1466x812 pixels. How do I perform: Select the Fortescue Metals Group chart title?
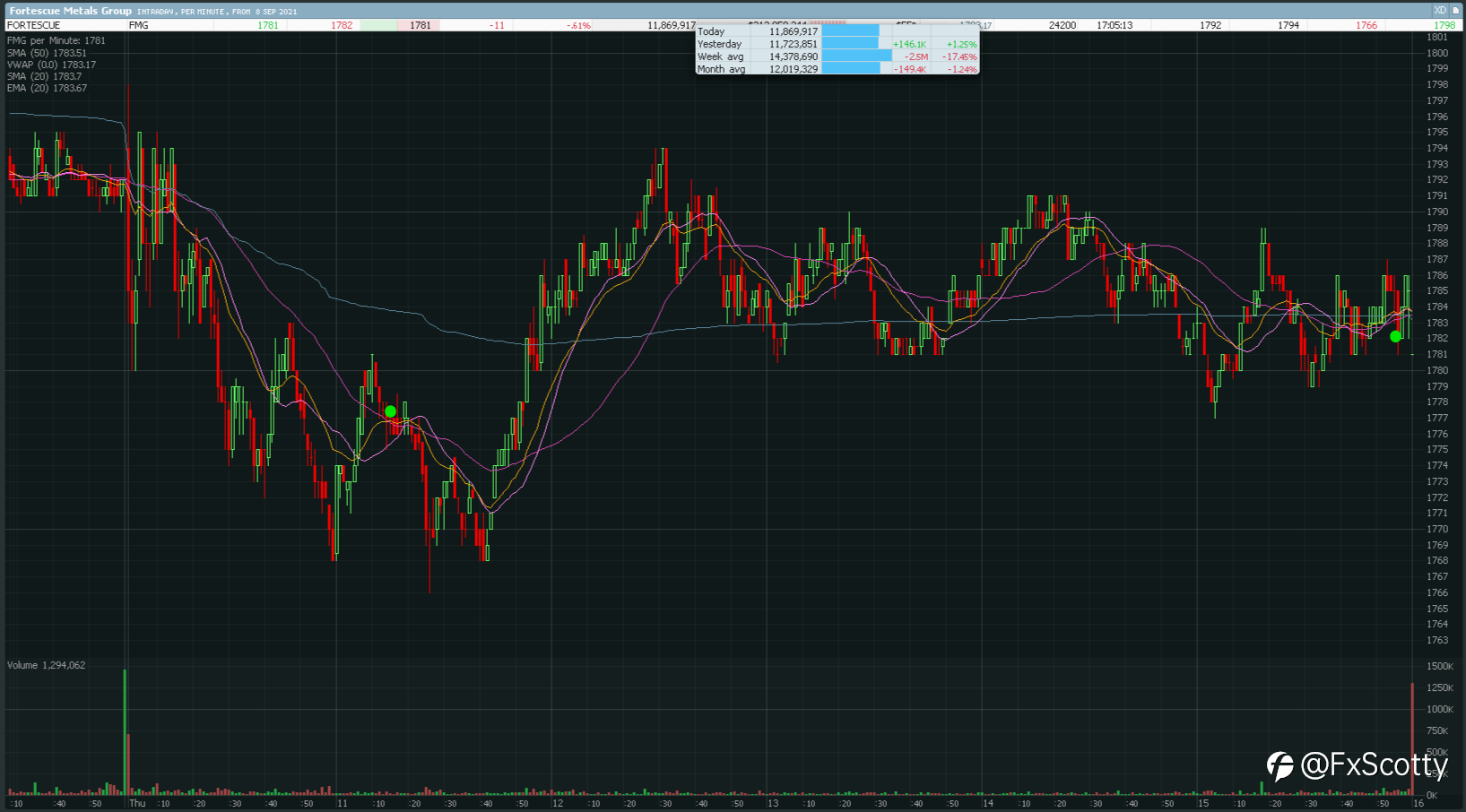pyautogui.click(x=70, y=11)
